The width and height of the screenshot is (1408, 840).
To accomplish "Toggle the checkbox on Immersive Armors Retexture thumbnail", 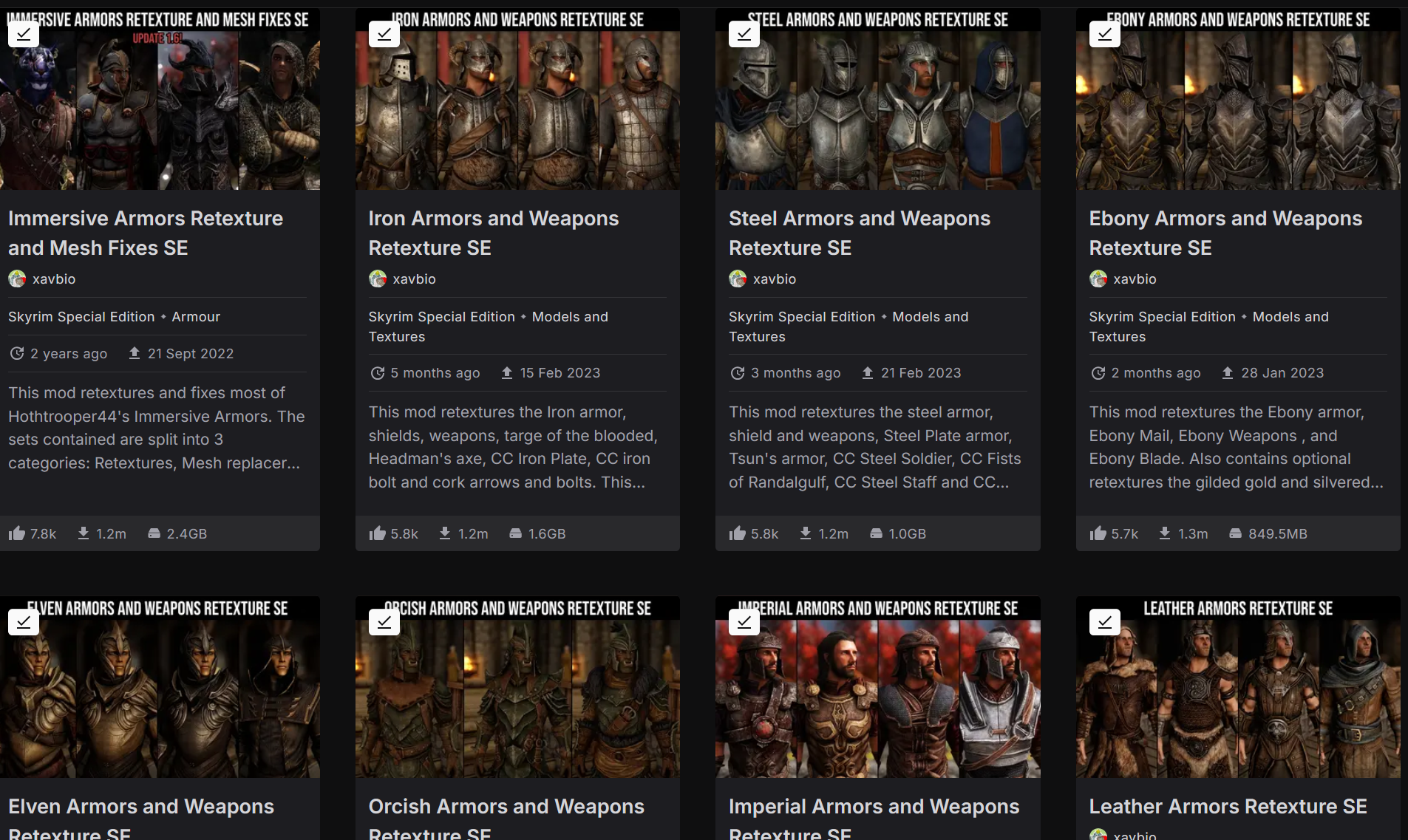I will click(24, 34).
